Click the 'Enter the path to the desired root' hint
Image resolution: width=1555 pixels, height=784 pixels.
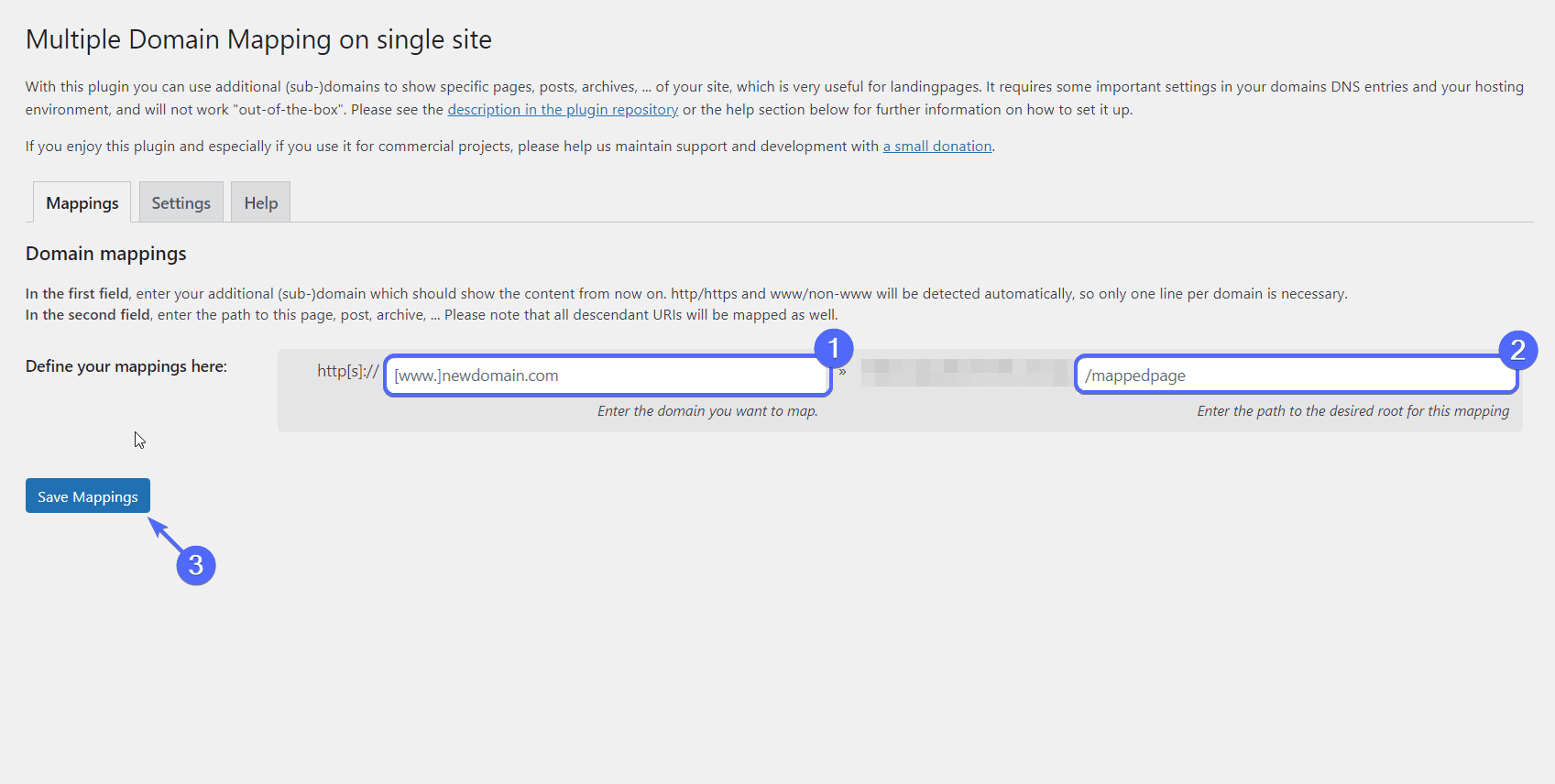(1352, 411)
